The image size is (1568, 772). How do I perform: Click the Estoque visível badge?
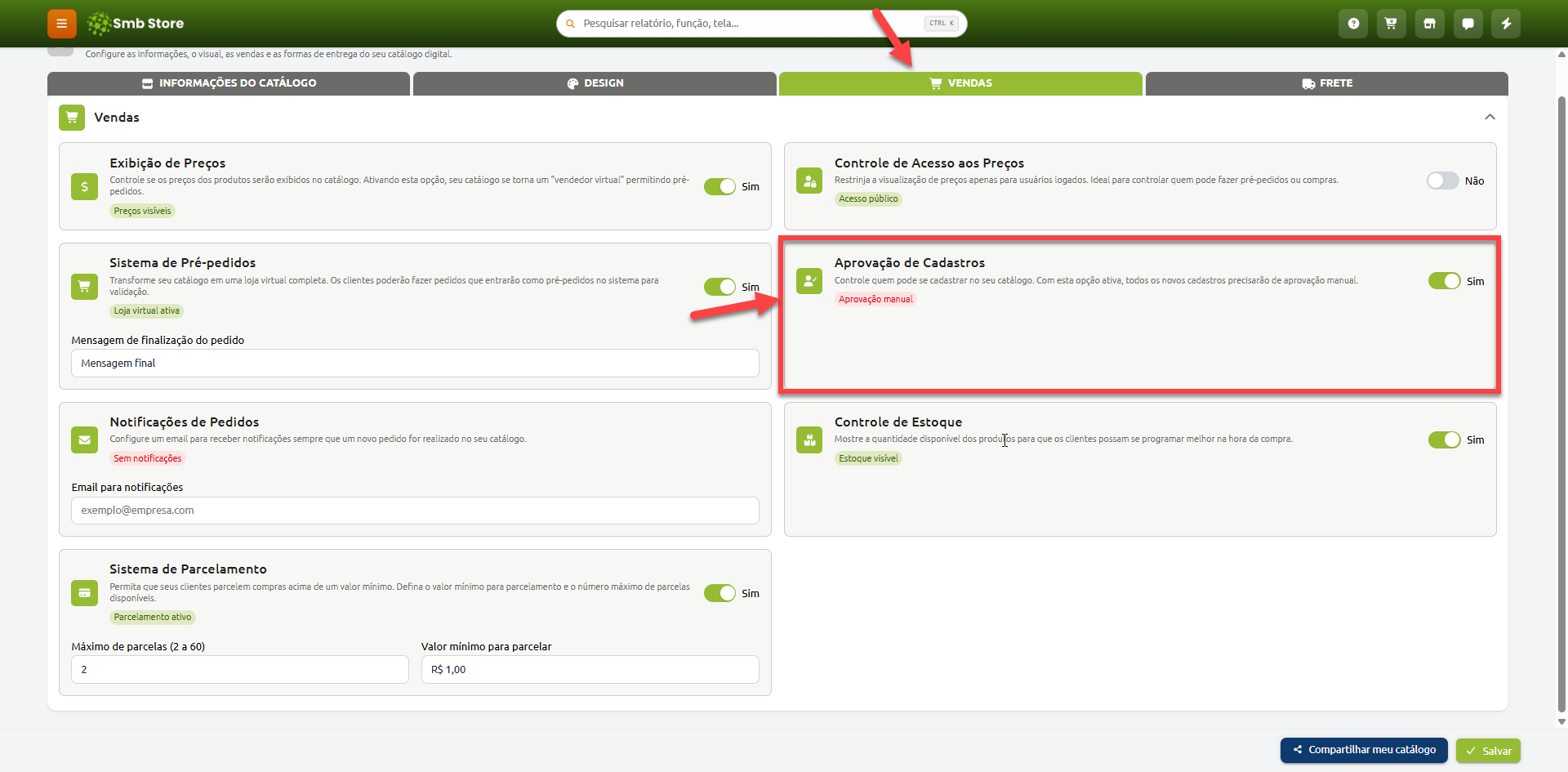pos(868,458)
